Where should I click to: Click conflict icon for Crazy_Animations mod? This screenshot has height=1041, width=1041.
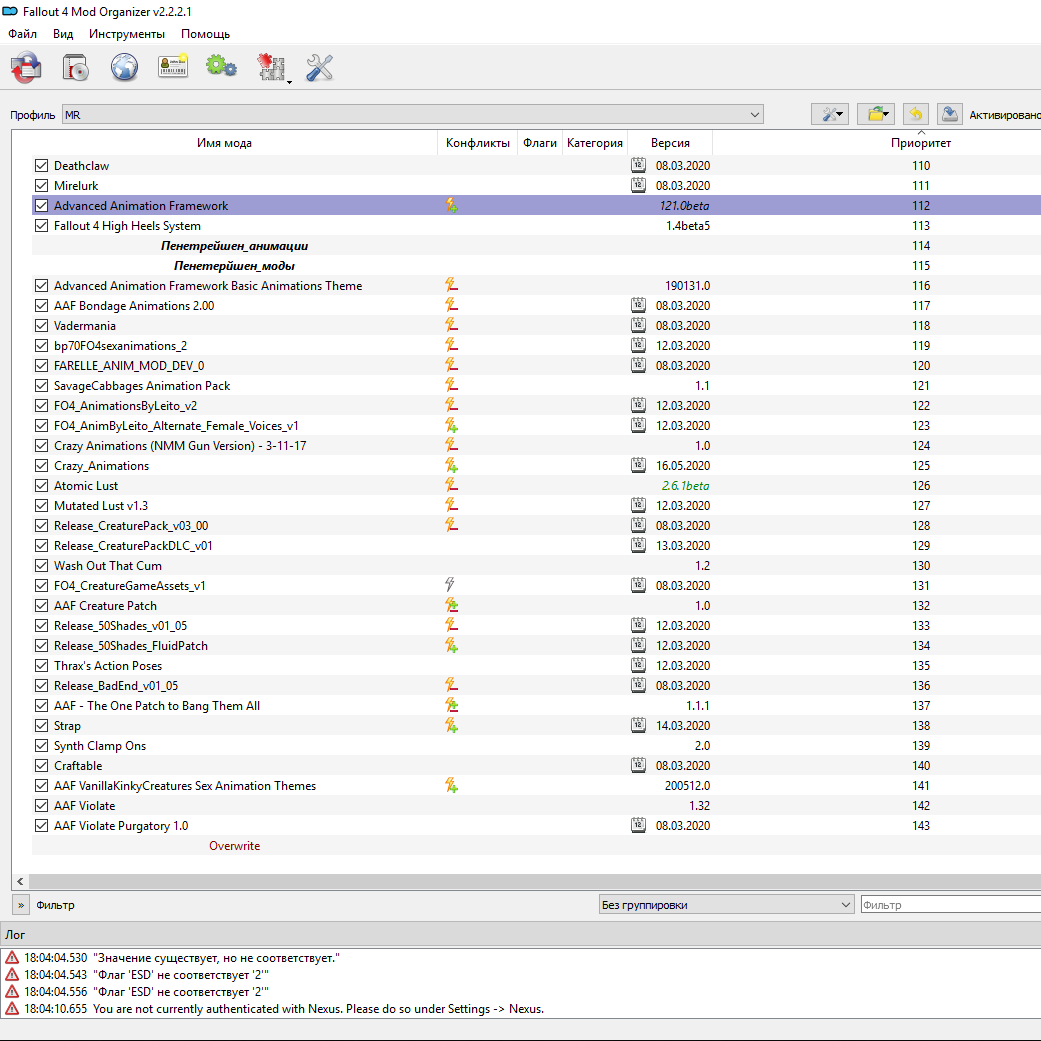click(x=451, y=465)
